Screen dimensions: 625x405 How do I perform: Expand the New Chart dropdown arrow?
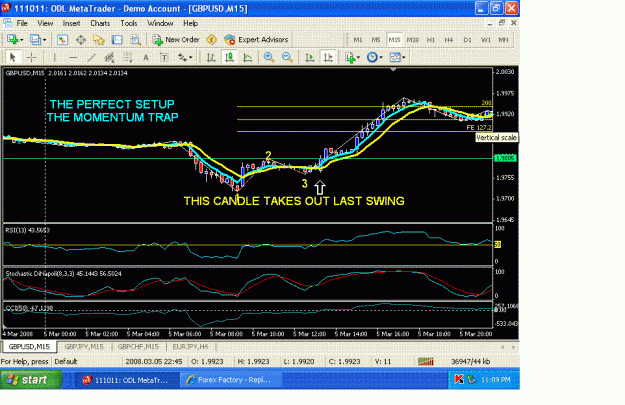coord(22,40)
